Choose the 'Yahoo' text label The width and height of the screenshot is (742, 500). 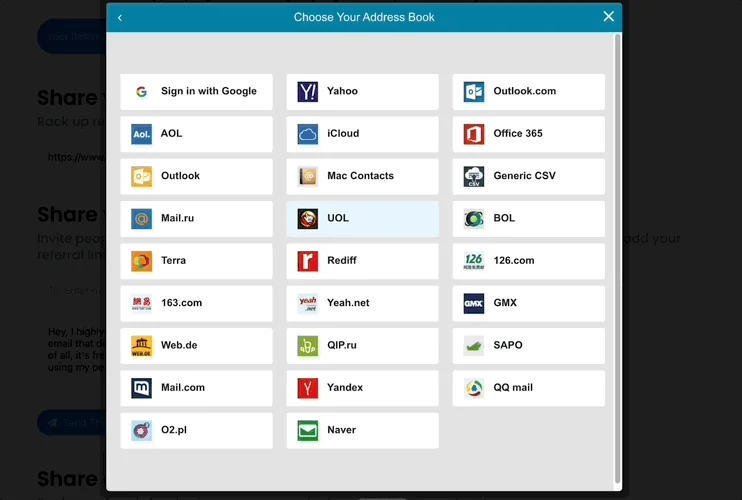coord(342,91)
